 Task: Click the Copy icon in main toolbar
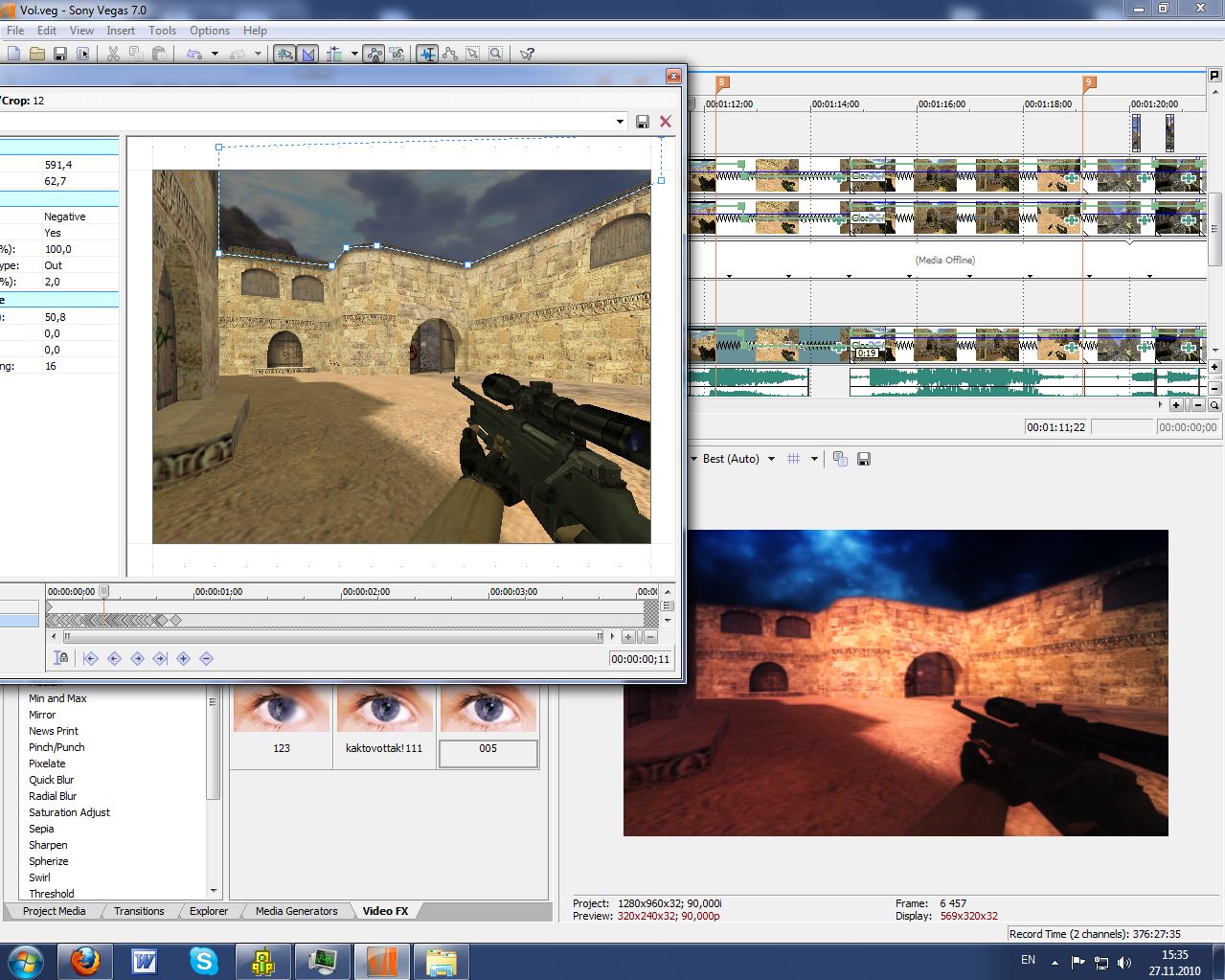point(136,55)
